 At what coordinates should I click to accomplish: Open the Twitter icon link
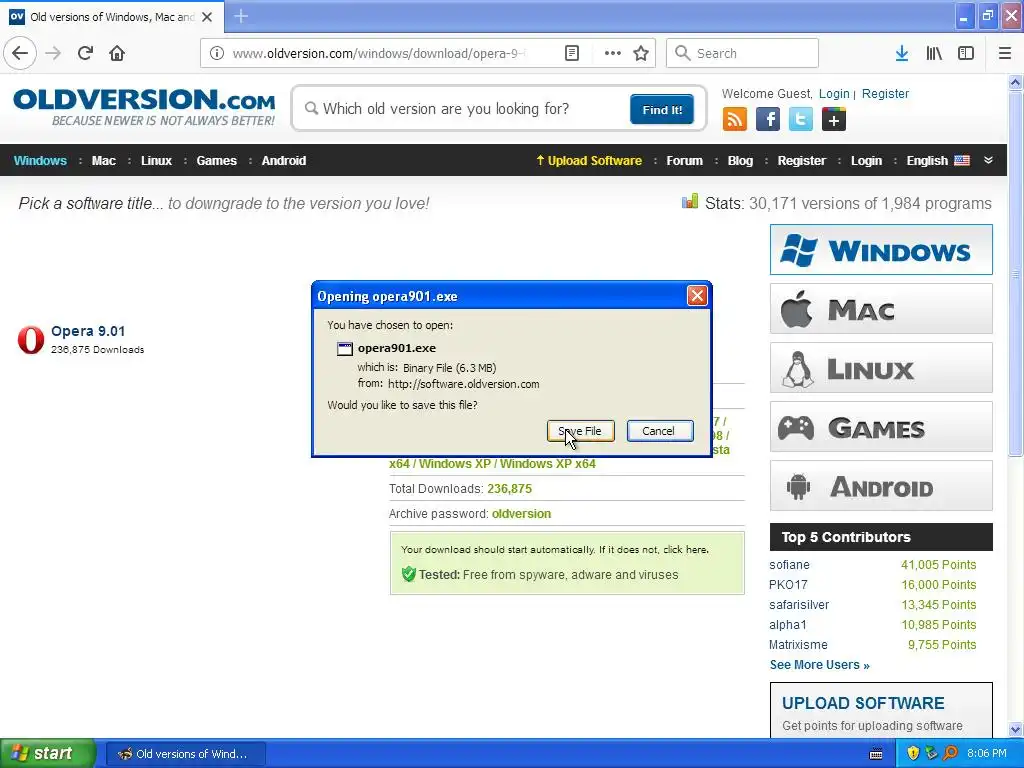point(801,120)
